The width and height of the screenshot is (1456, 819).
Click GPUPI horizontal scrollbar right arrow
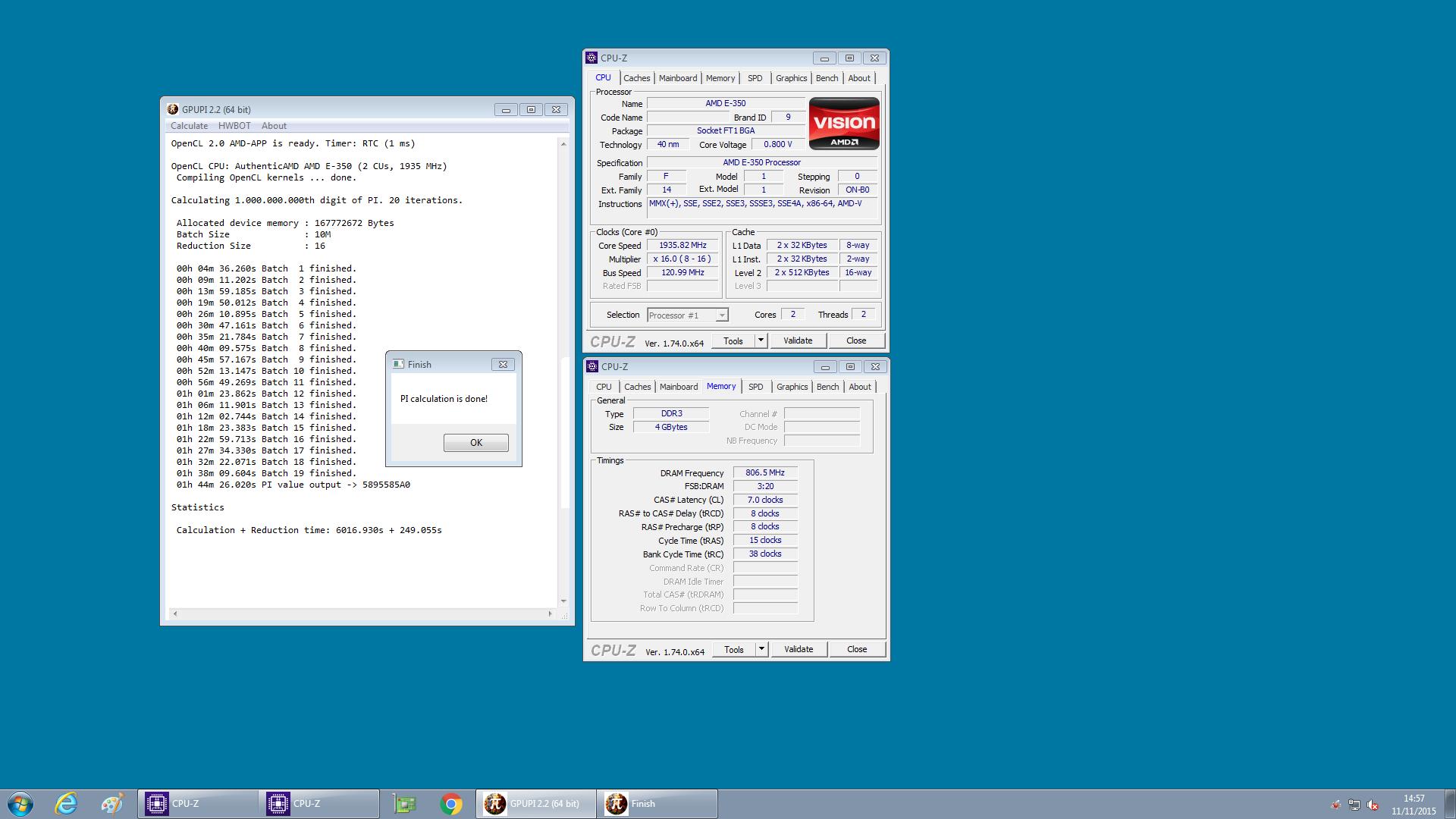click(x=551, y=613)
